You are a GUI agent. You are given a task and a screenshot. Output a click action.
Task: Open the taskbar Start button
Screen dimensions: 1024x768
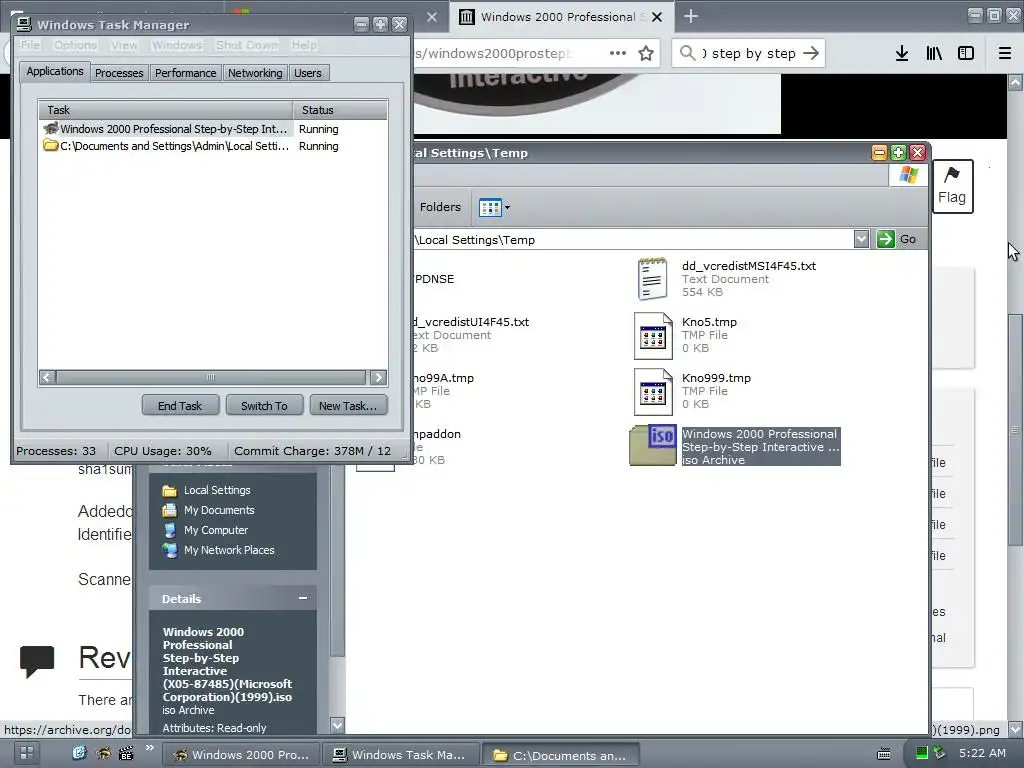(x=27, y=752)
